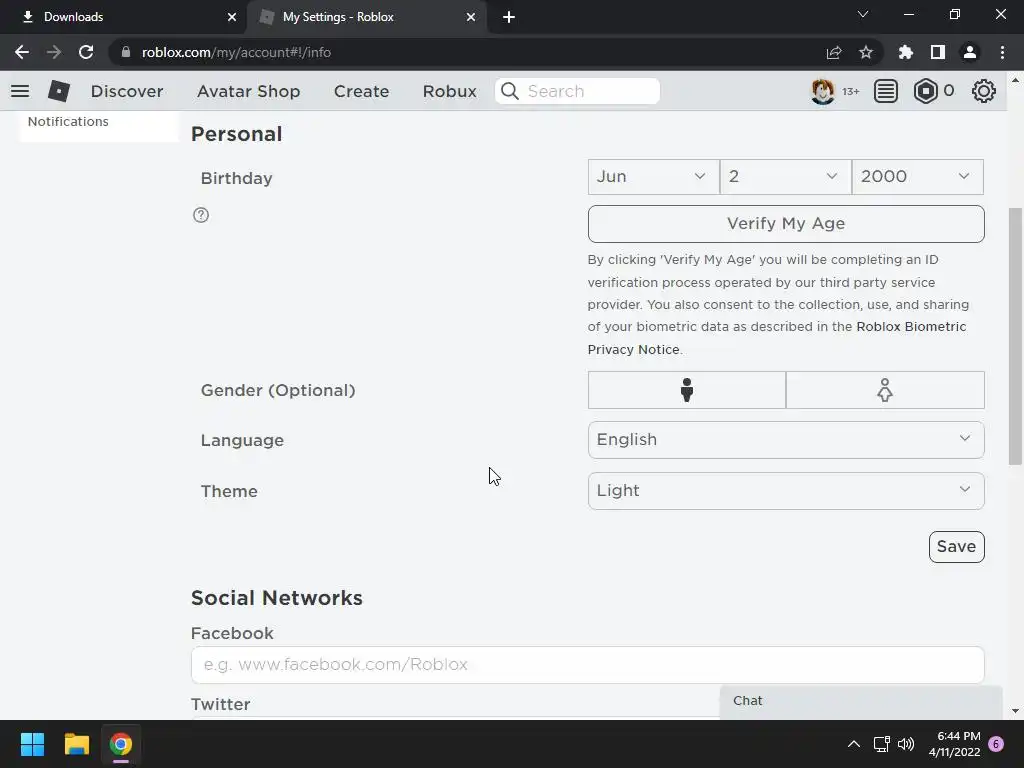Screen dimensions: 1024x768
Task: Expand the Language dropdown set to English
Action: [x=786, y=440]
